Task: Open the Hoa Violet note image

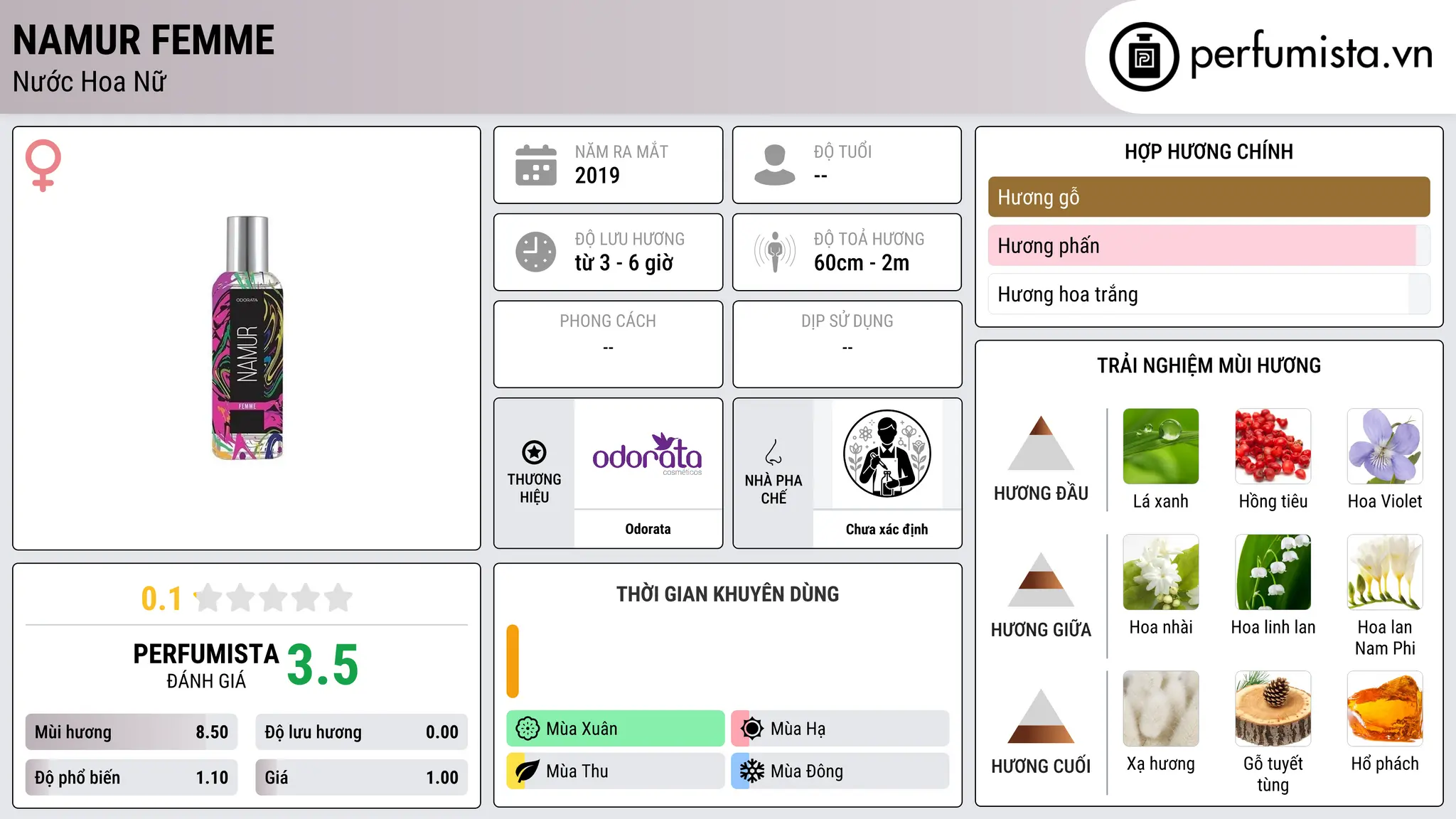Action: coord(1385,446)
